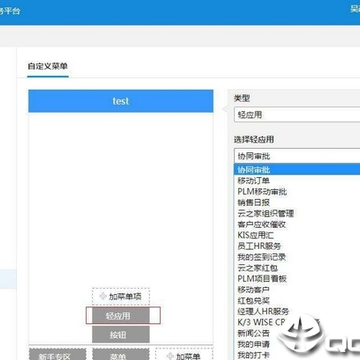The width and height of the screenshot is (360, 360).
Task: Click the 新手专区 bottom menu button
Action: (x=58, y=355)
